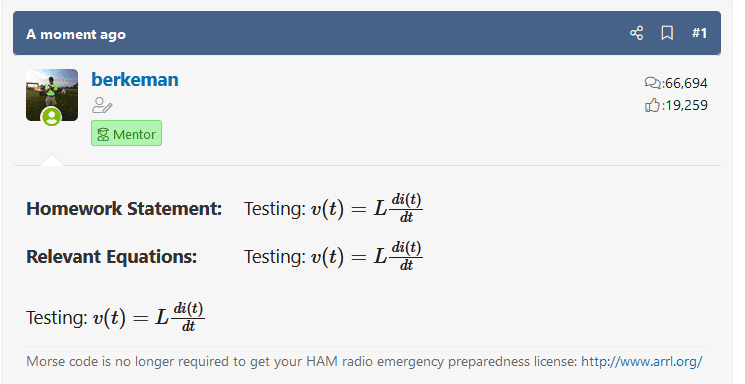Open the reaction score 19,259
Image resolution: width=745 pixels, height=384 pixels.
pos(686,105)
